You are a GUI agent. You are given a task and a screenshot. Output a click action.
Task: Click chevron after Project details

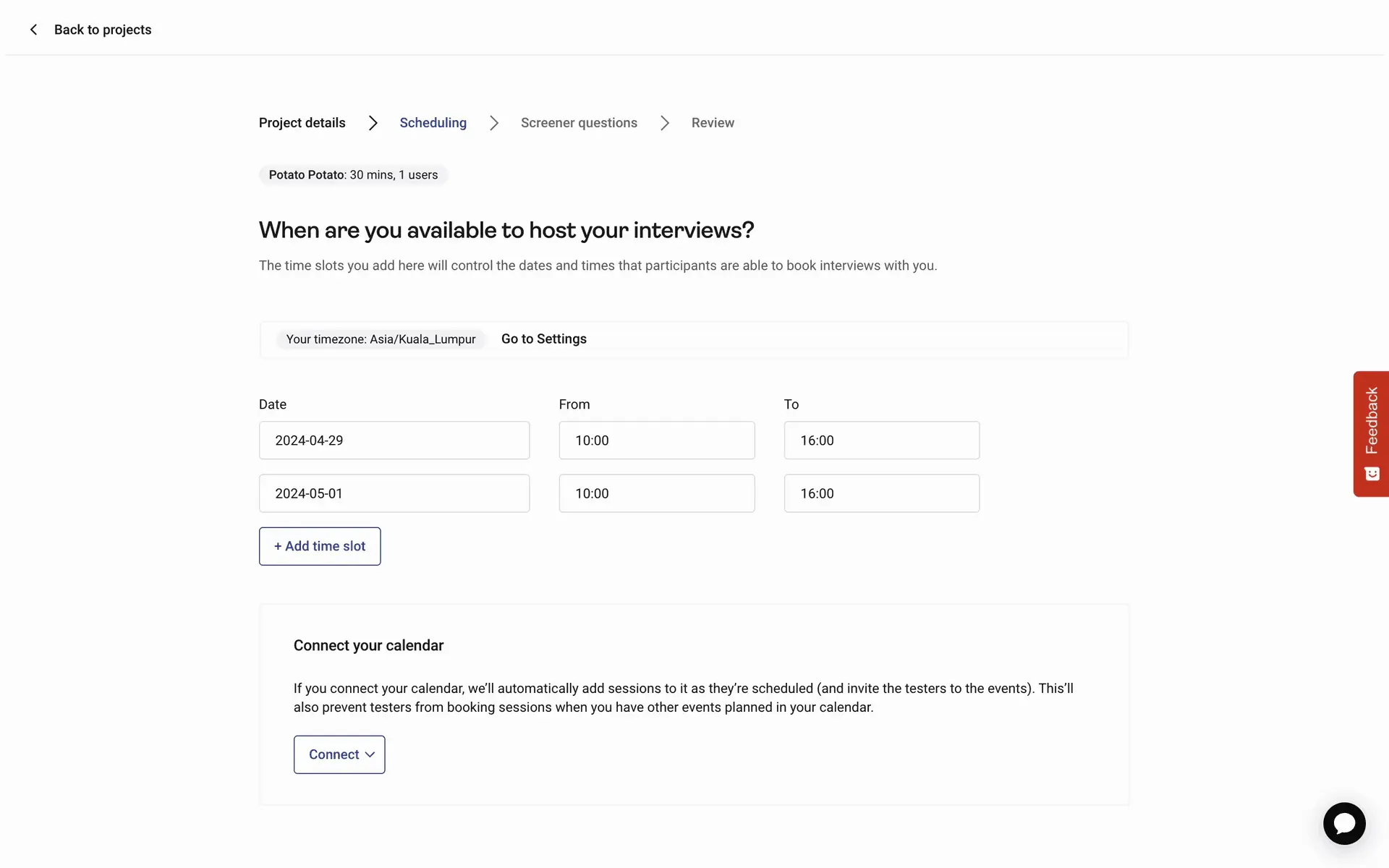click(373, 123)
